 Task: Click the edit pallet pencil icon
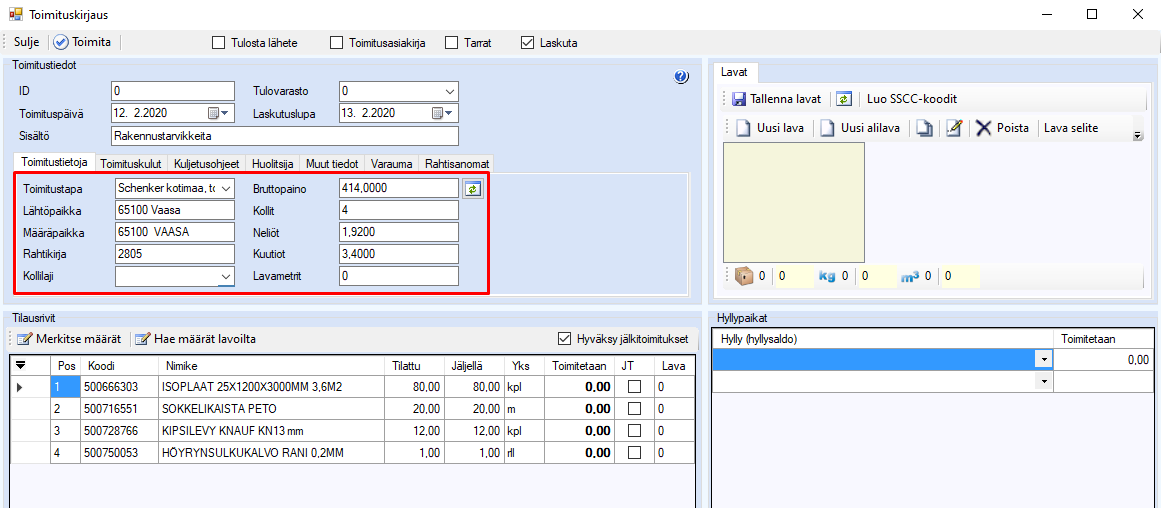click(x=954, y=128)
